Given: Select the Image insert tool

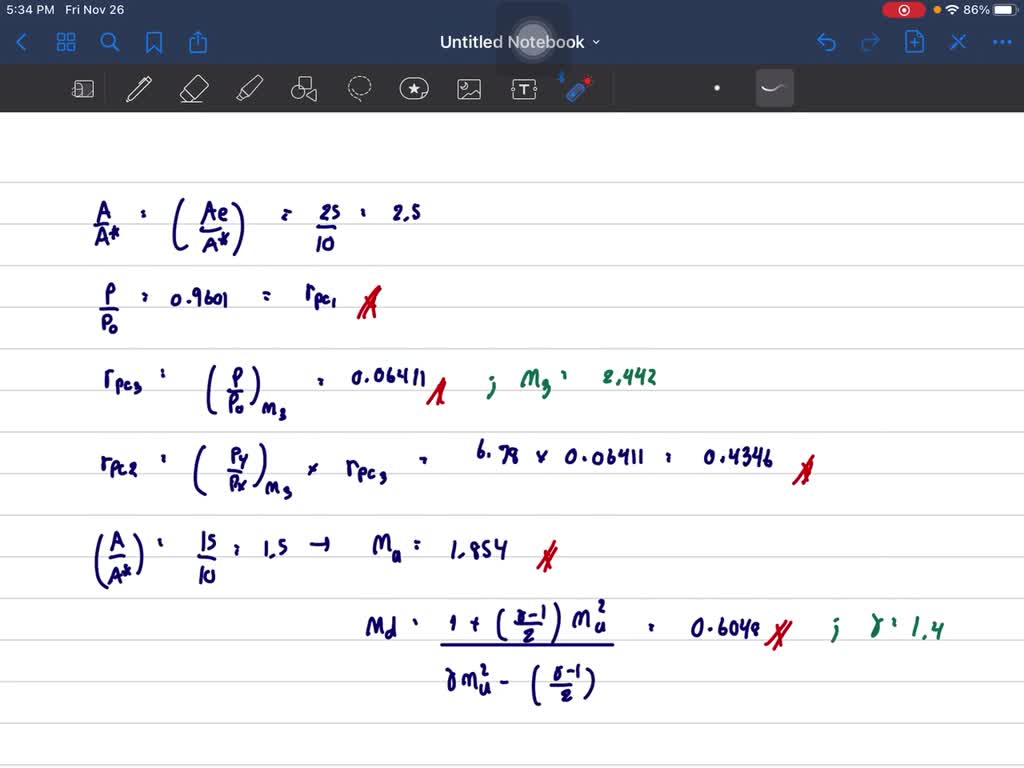Looking at the screenshot, I should point(469,89).
